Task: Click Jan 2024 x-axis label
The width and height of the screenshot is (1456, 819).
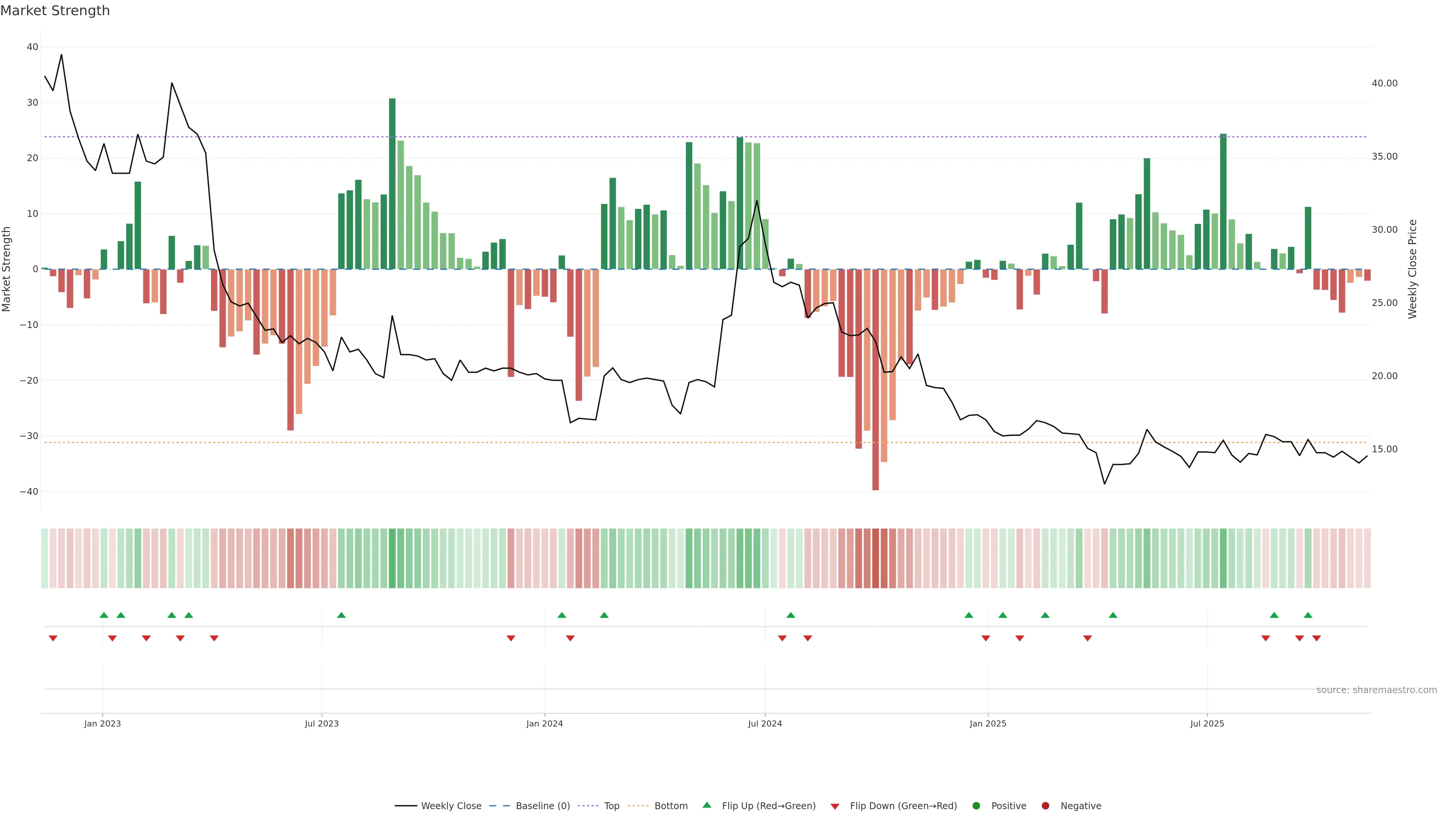Action: pos(544,723)
